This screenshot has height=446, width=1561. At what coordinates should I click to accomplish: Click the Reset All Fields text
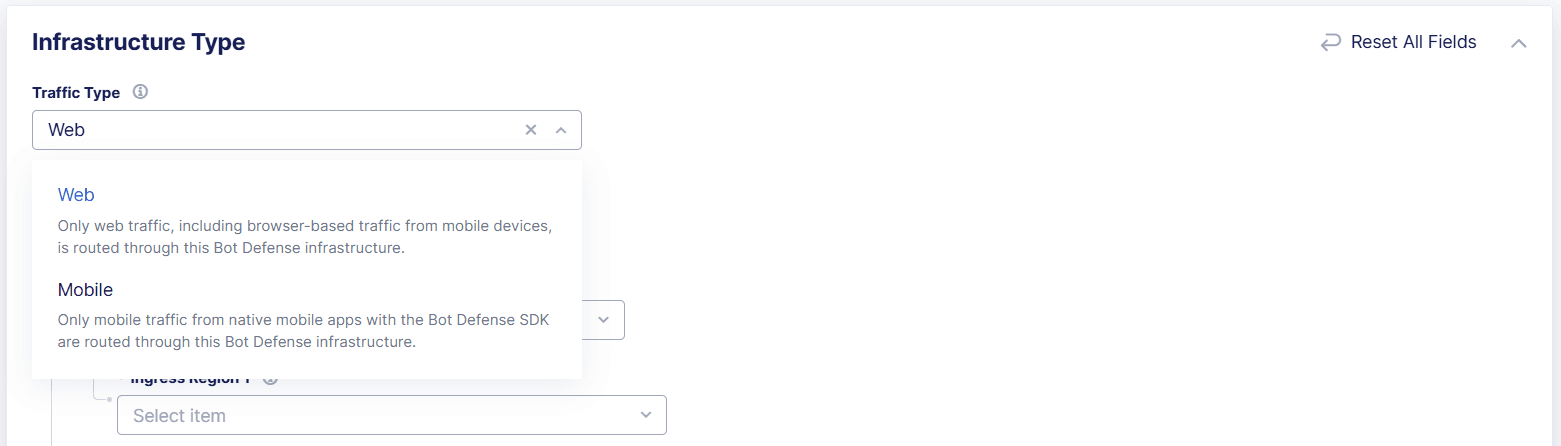(x=1413, y=42)
